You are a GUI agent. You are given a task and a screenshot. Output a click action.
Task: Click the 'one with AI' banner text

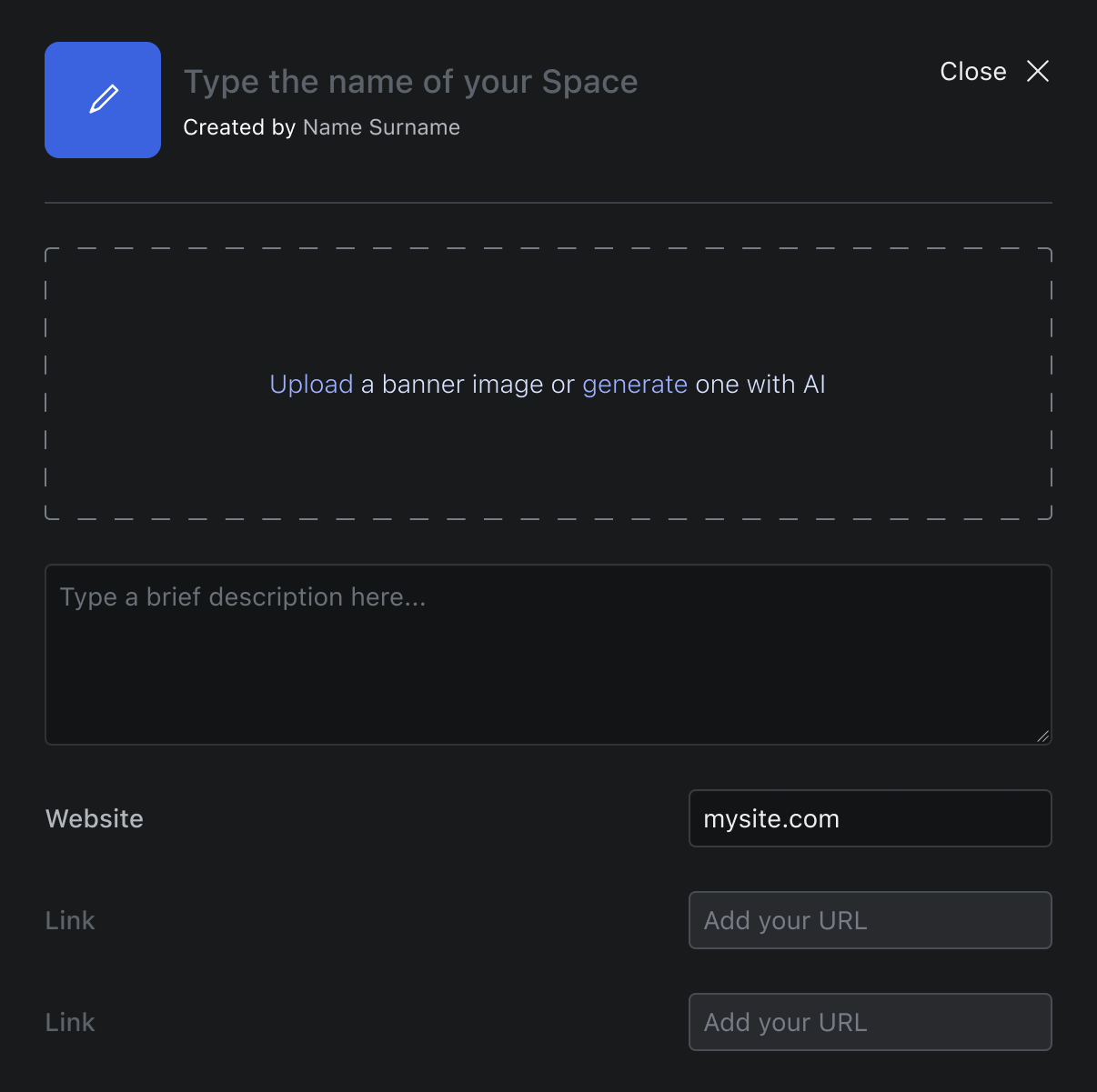tap(760, 385)
